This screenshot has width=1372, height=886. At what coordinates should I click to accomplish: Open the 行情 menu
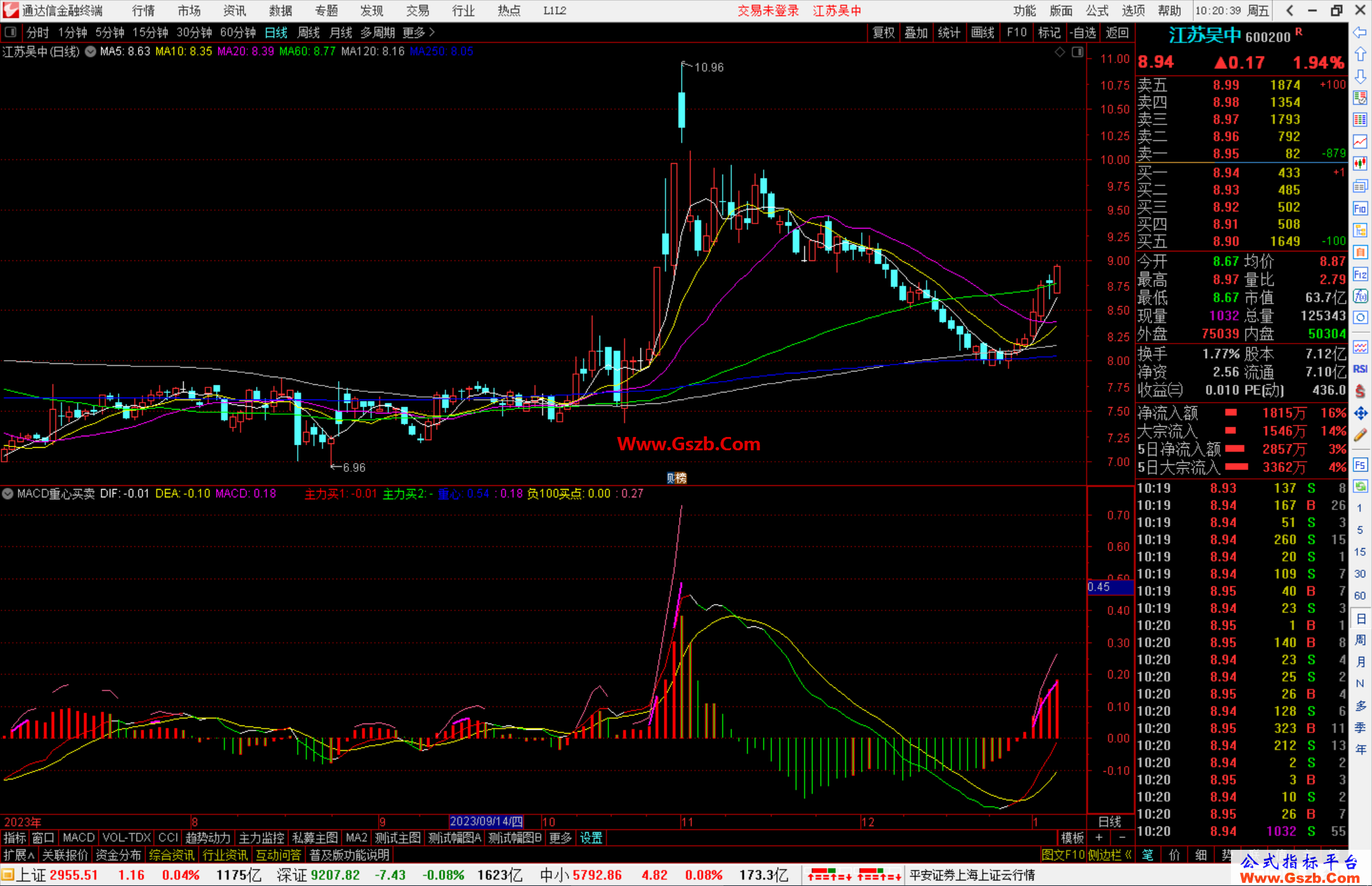[144, 11]
